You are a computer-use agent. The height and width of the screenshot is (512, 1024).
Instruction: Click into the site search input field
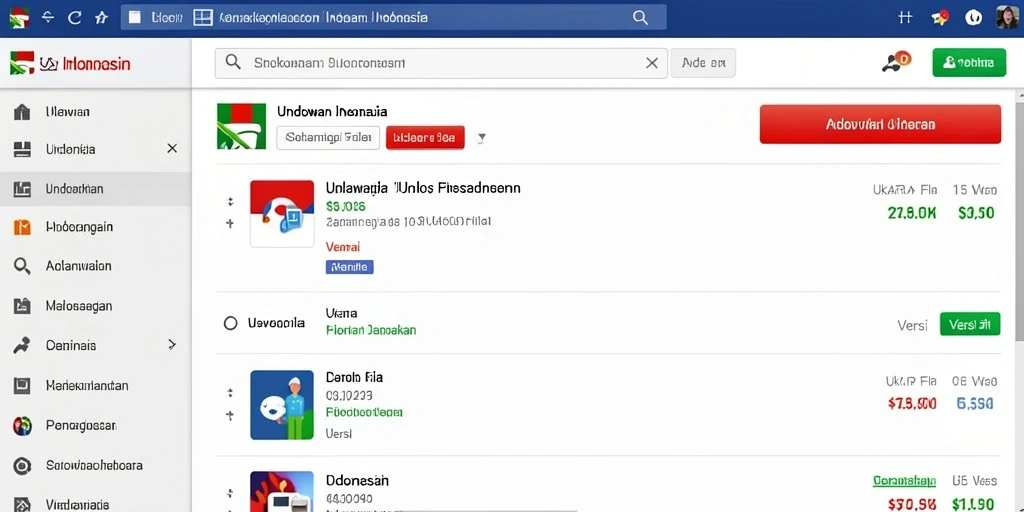coord(441,63)
